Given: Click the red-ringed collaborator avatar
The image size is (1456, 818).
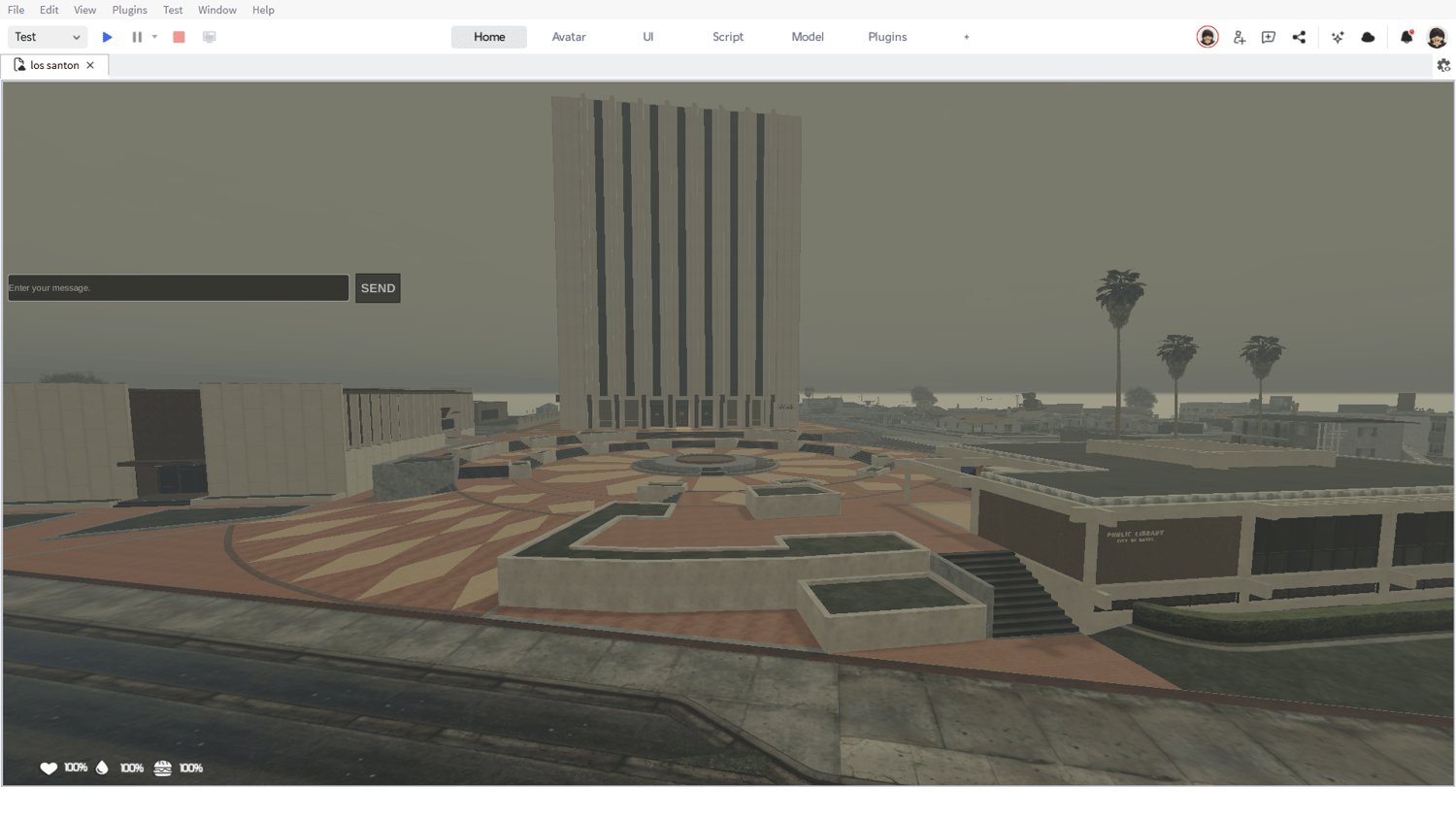Looking at the screenshot, I should tap(1208, 37).
